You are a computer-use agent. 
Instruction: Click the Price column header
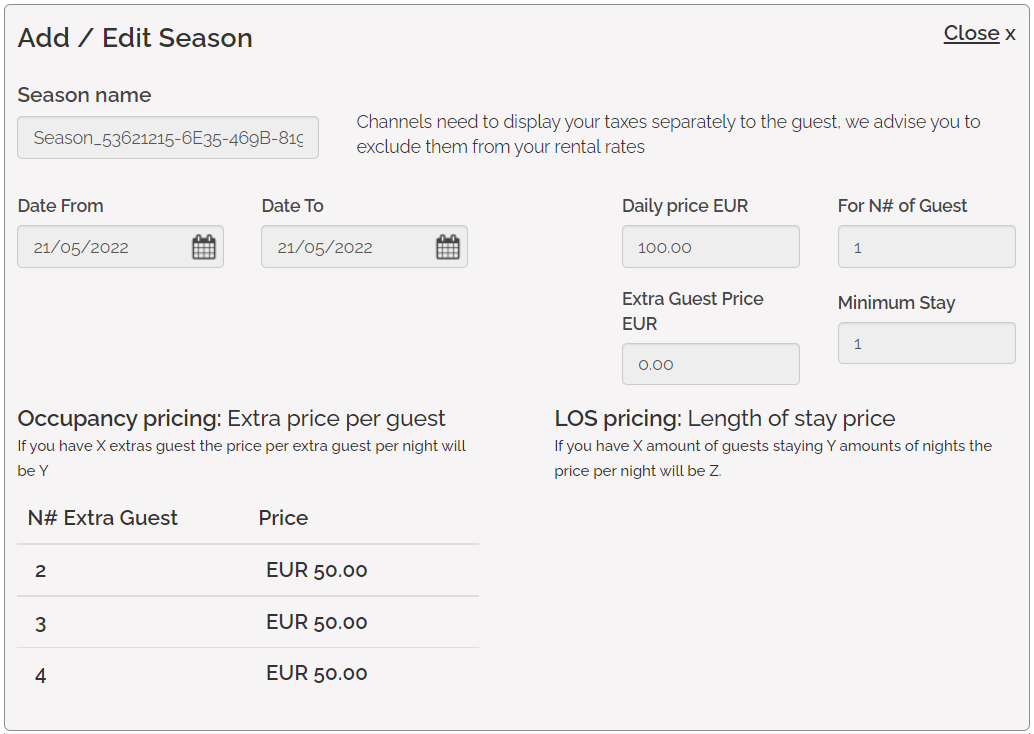pyautogui.click(x=283, y=518)
